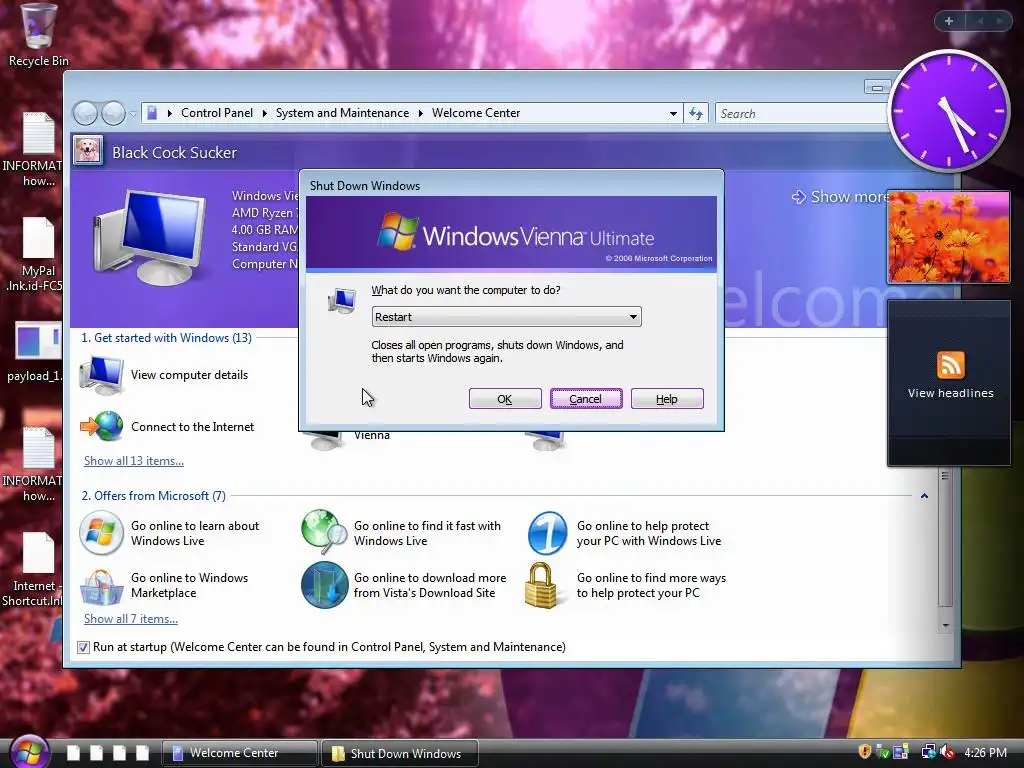Expand the arrow after Control Panel breadcrumb
1024x768 pixels.
[x=264, y=114]
